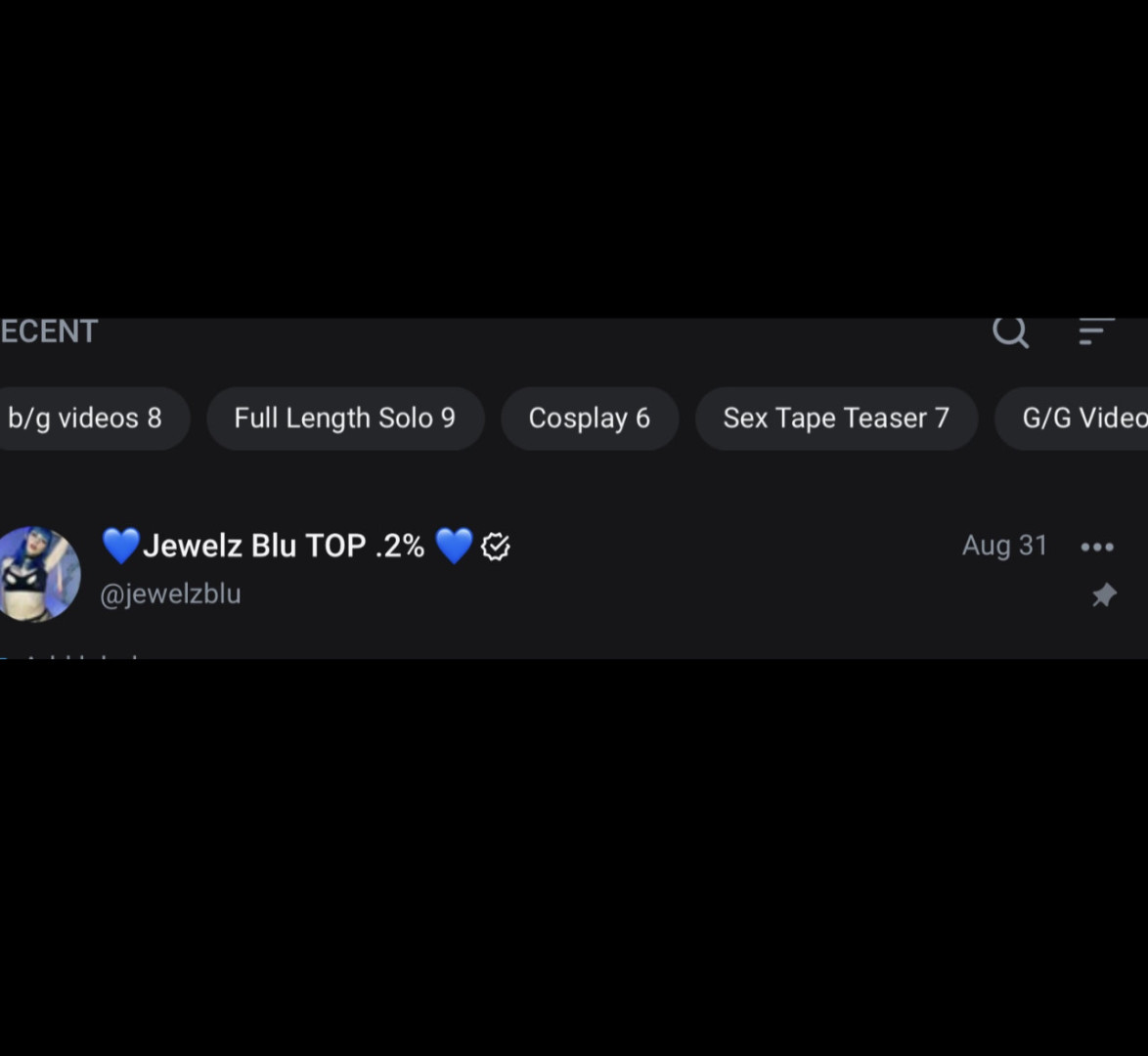
Task: Open the sort and filter icon
Action: [1095, 331]
